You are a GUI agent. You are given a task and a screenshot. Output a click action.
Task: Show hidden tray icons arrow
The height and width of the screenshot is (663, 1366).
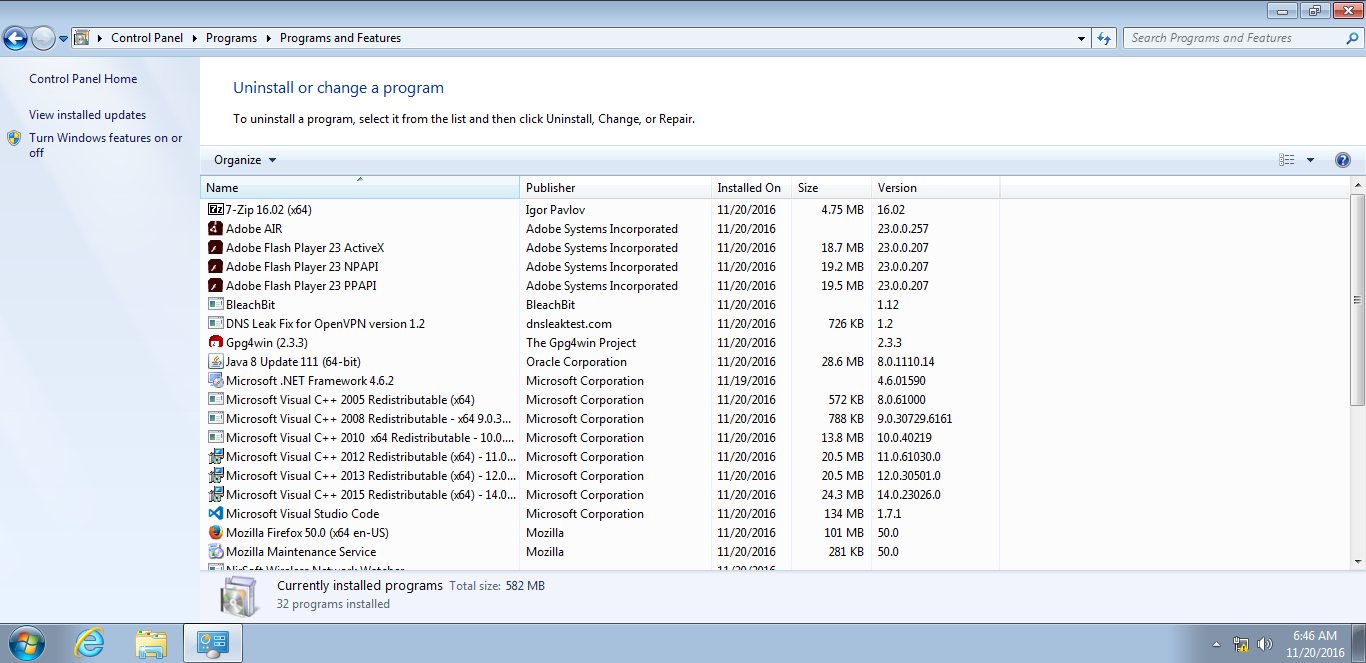(x=1216, y=644)
